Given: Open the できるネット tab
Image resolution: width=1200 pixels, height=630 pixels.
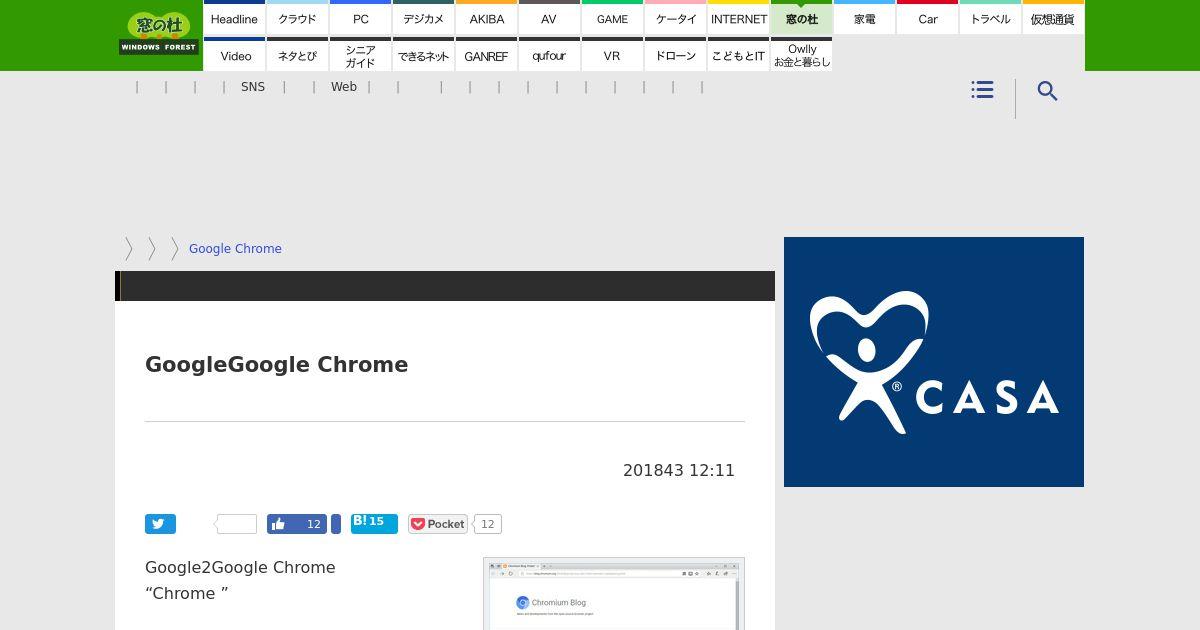Looking at the screenshot, I should point(423,55).
